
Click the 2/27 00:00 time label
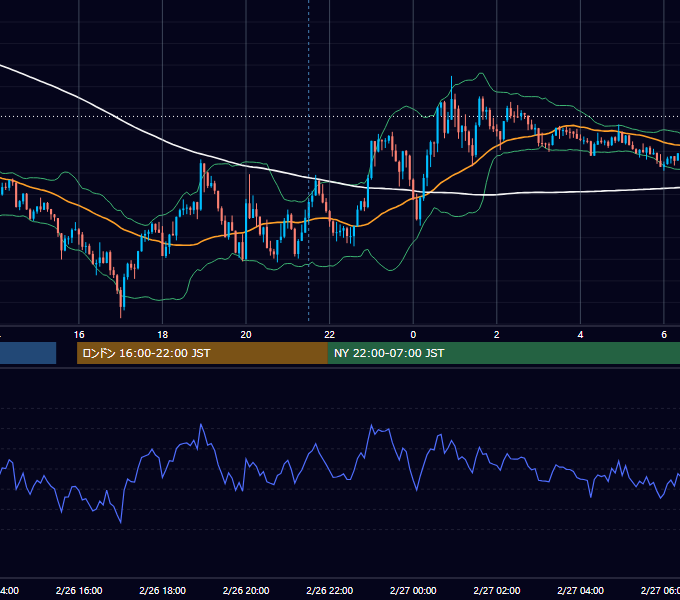413,590
